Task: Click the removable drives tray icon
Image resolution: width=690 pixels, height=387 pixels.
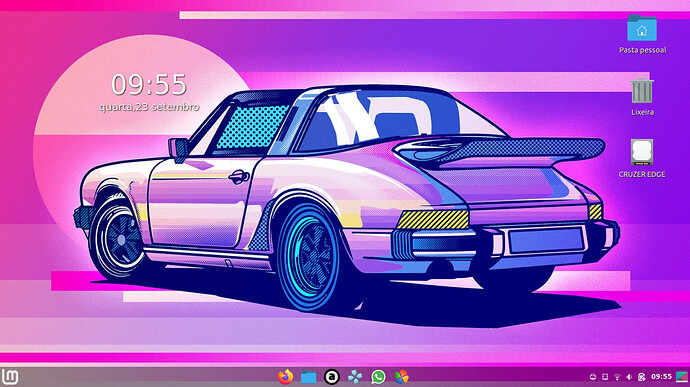Action: (x=593, y=377)
